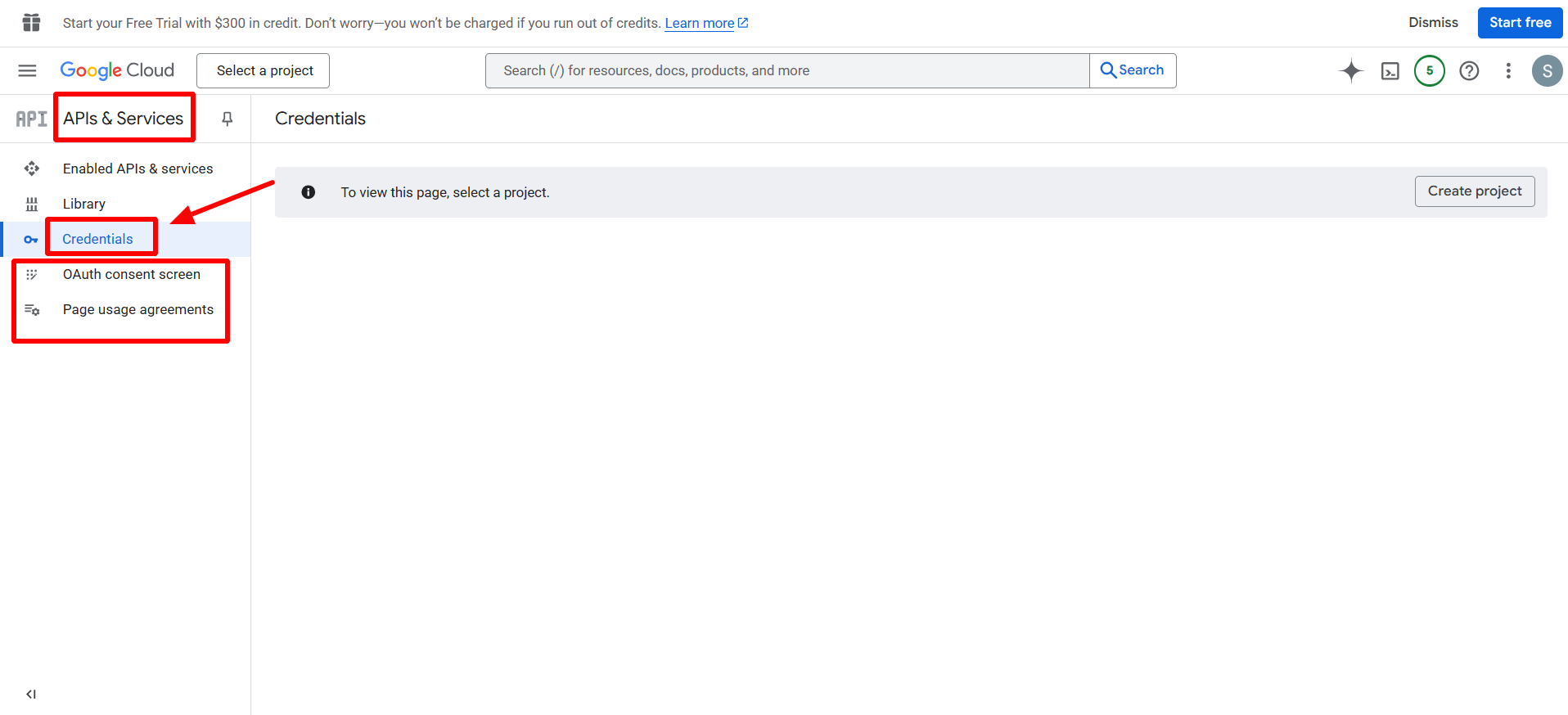
Task: Click the OAuth consent screen icon
Action: click(x=32, y=274)
